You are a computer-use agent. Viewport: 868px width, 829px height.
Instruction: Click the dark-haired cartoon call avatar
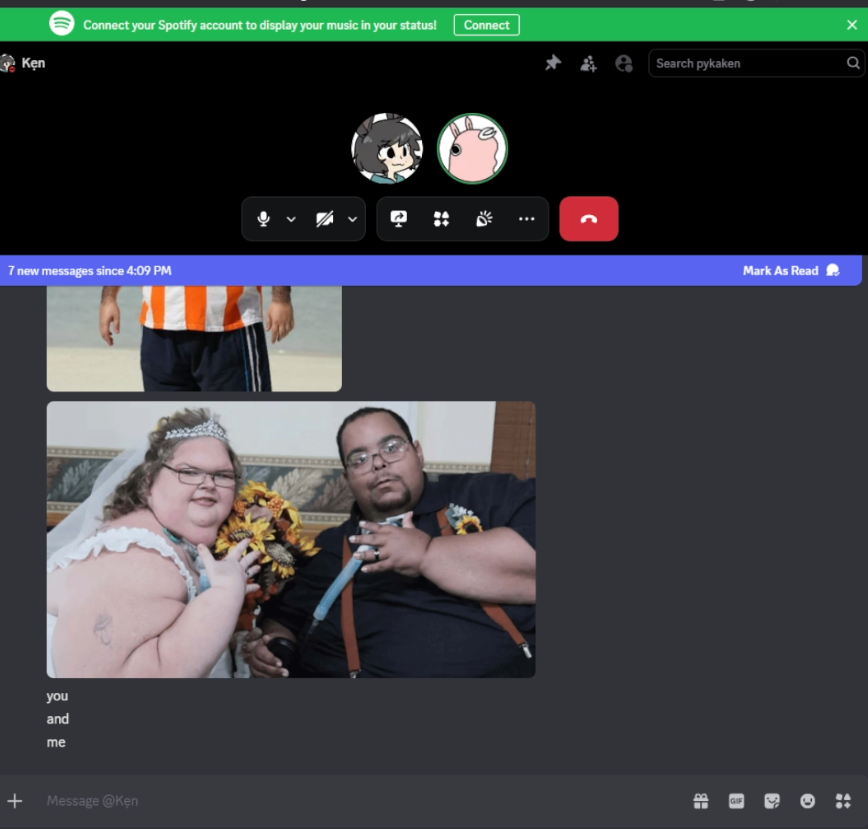pyautogui.click(x=387, y=148)
